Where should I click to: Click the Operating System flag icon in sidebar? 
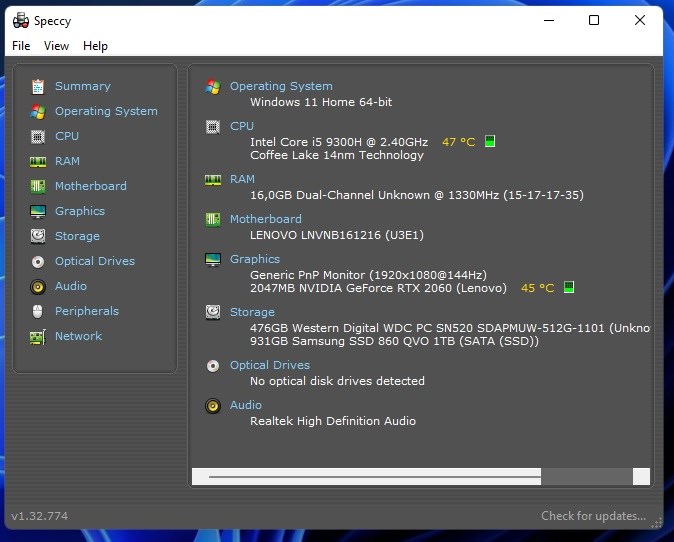point(38,112)
